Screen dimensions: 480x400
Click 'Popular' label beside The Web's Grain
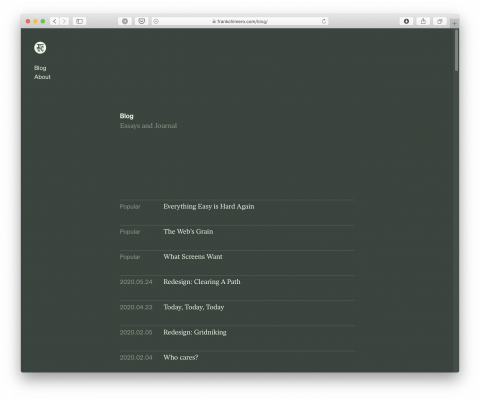(x=130, y=232)
